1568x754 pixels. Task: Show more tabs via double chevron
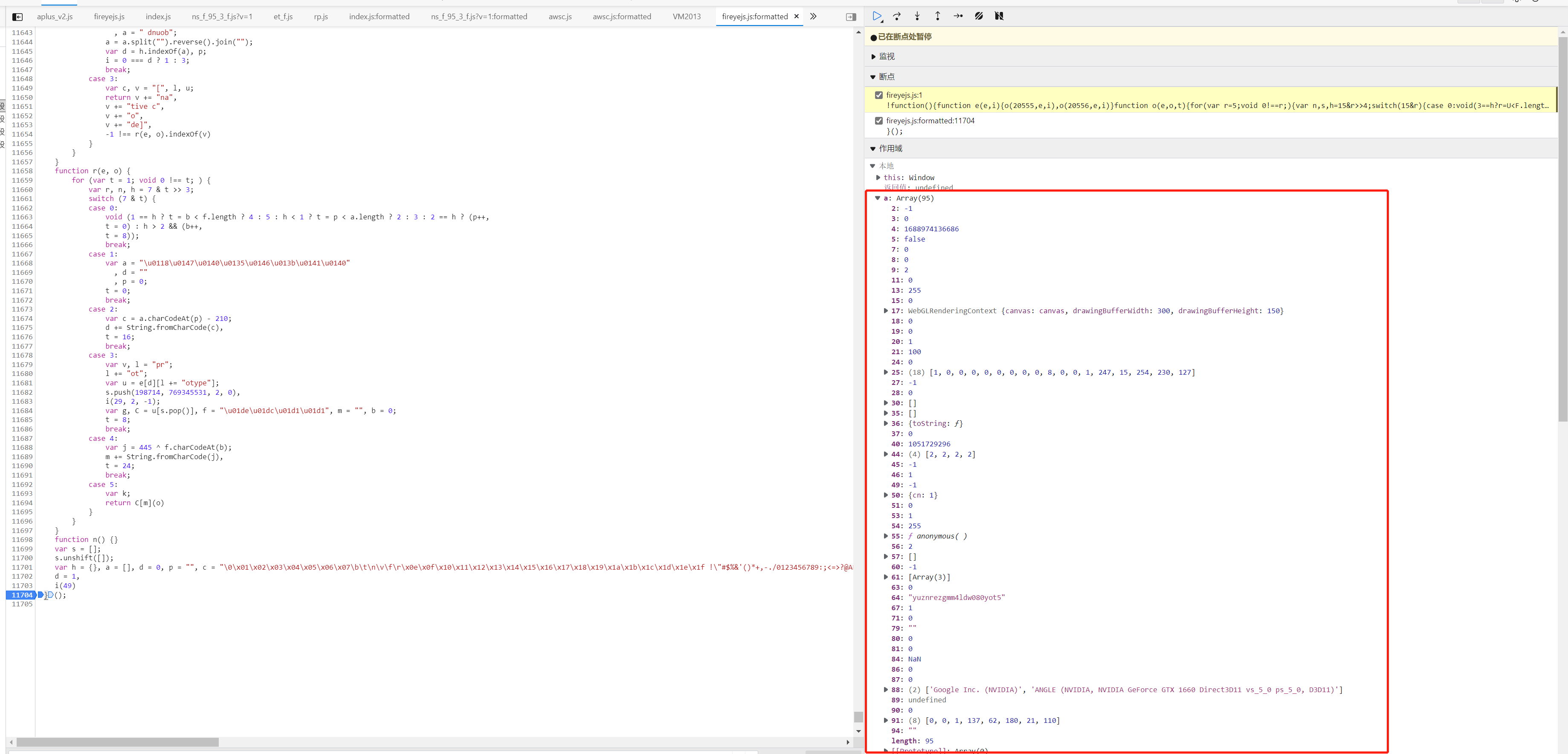point(813,17)
